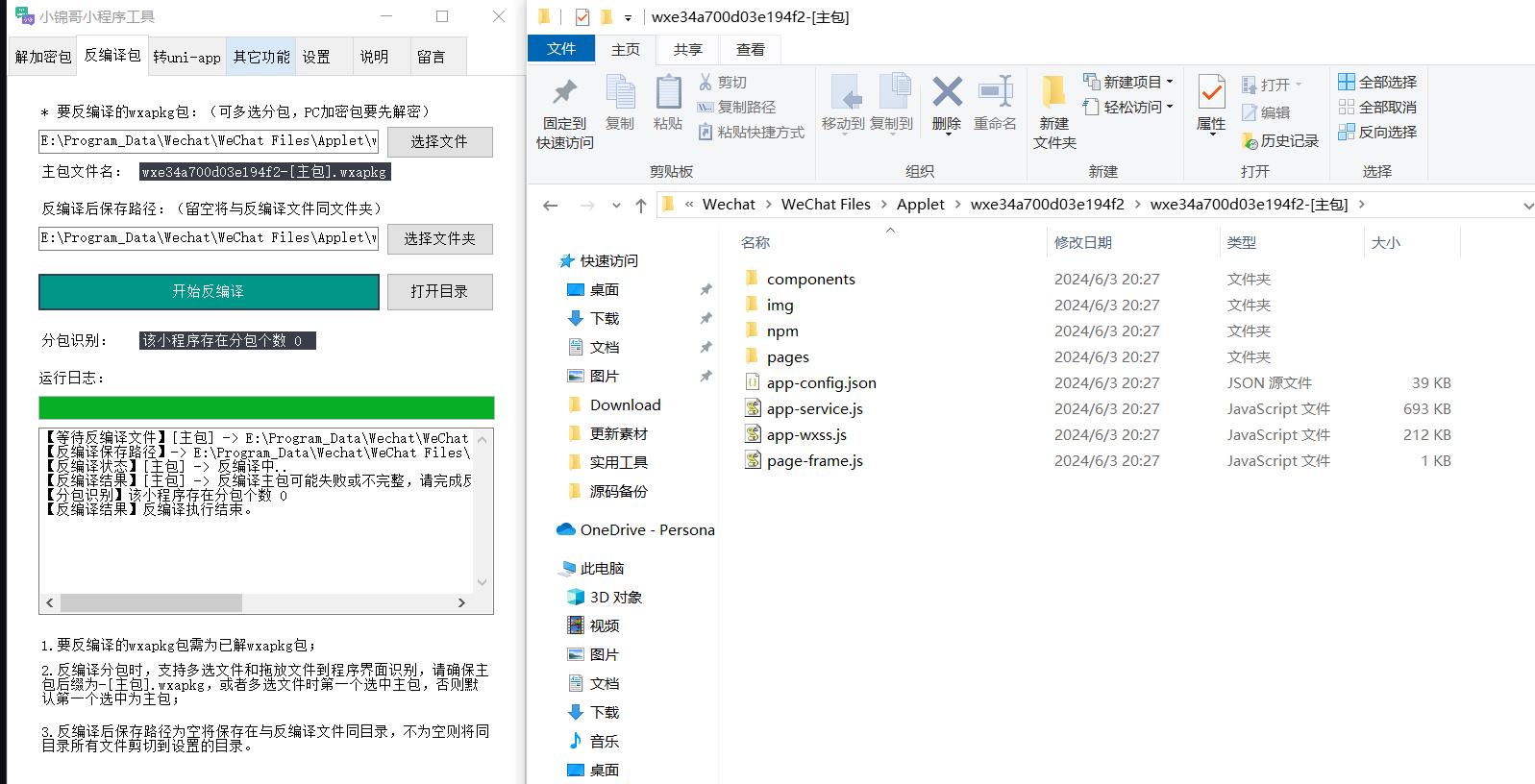Select npm folder row

[1098, 331]
